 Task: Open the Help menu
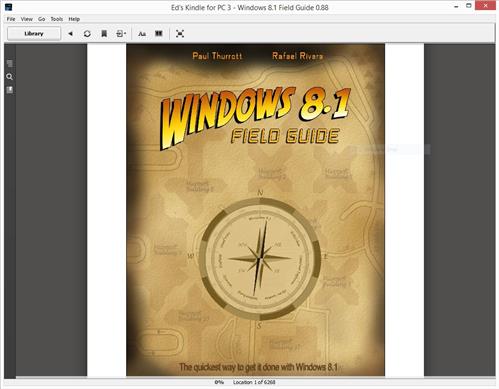74,19
